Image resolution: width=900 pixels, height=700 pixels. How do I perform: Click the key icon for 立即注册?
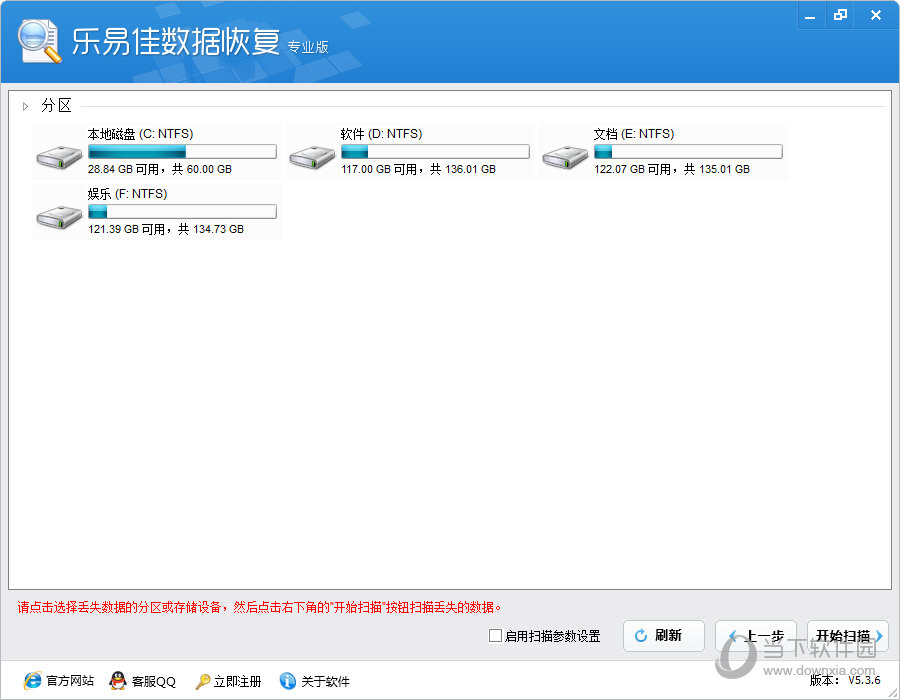click(203, 681)
